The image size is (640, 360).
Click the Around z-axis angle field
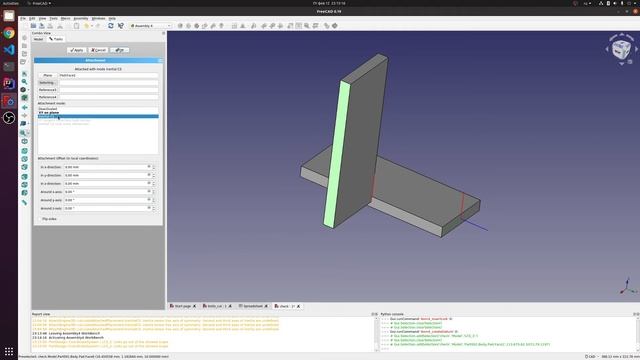(107, 208)
